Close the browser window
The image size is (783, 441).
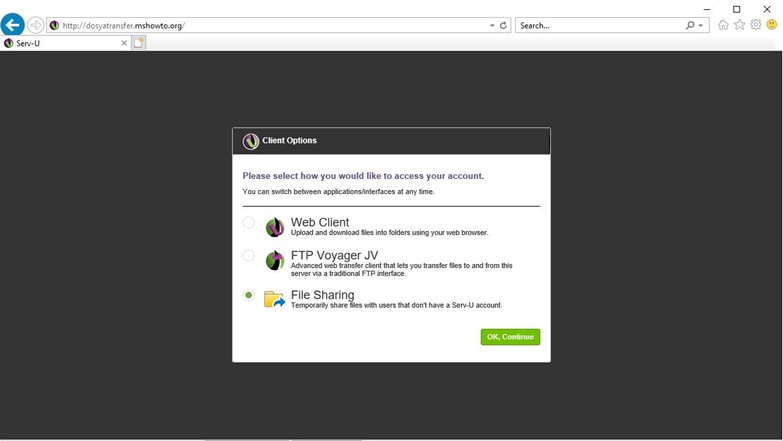coord(767,9)
